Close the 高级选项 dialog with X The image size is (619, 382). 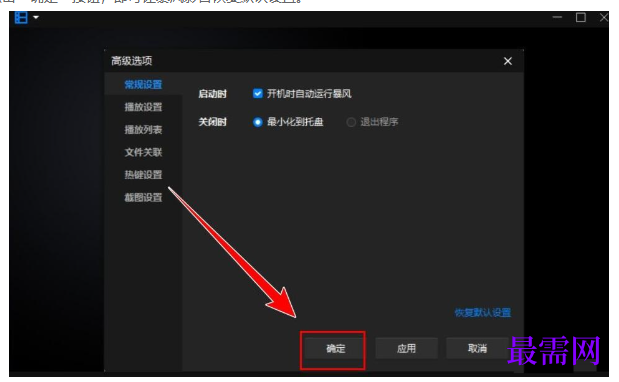pyautogui.click(x=508, y=61)
